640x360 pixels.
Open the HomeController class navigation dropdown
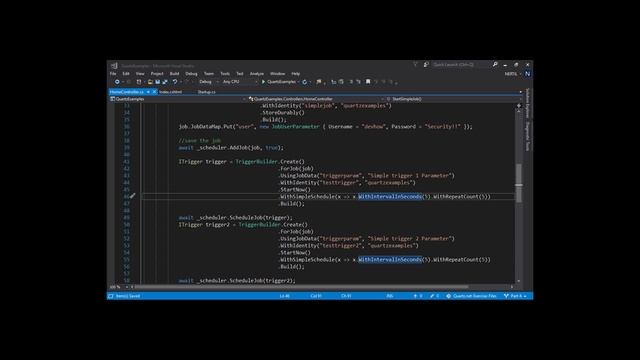[316, 99]
